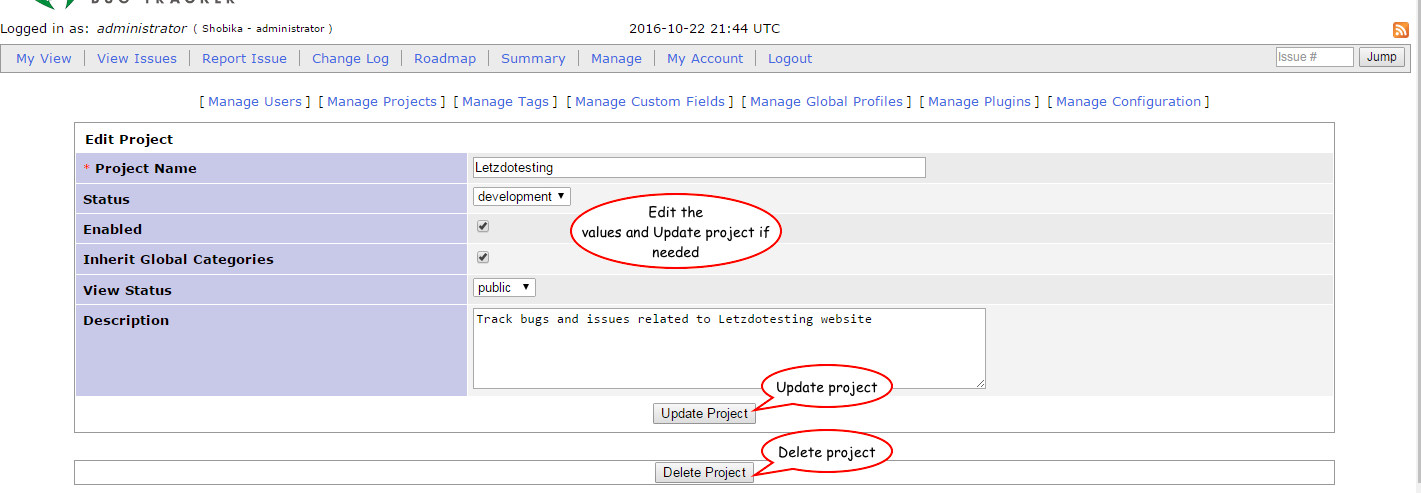Viewport: 1421px width, 493px height.
Task: Open Summary menu item
Action: click(533, 58)
